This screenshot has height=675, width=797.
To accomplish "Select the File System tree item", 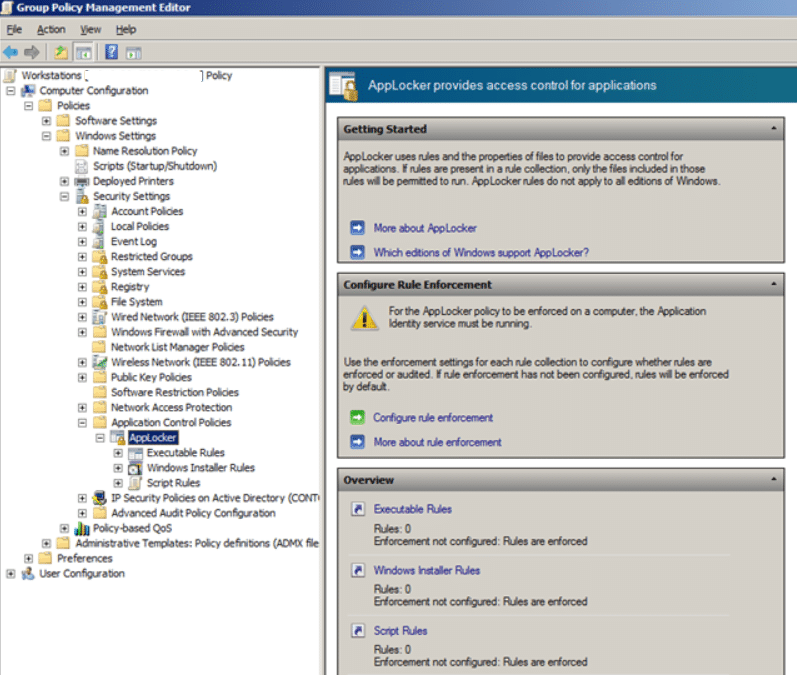I will (x=136, y=302).
